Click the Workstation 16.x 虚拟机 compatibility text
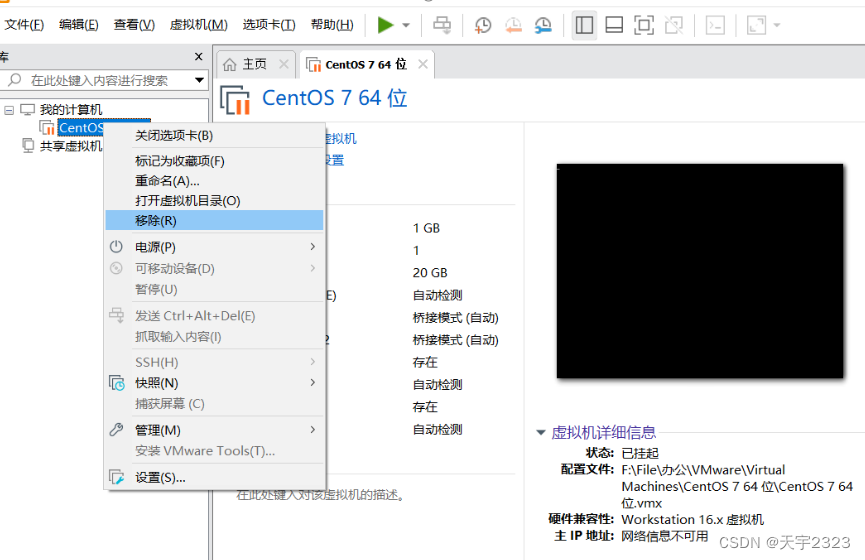 click(x=692, y=520)
